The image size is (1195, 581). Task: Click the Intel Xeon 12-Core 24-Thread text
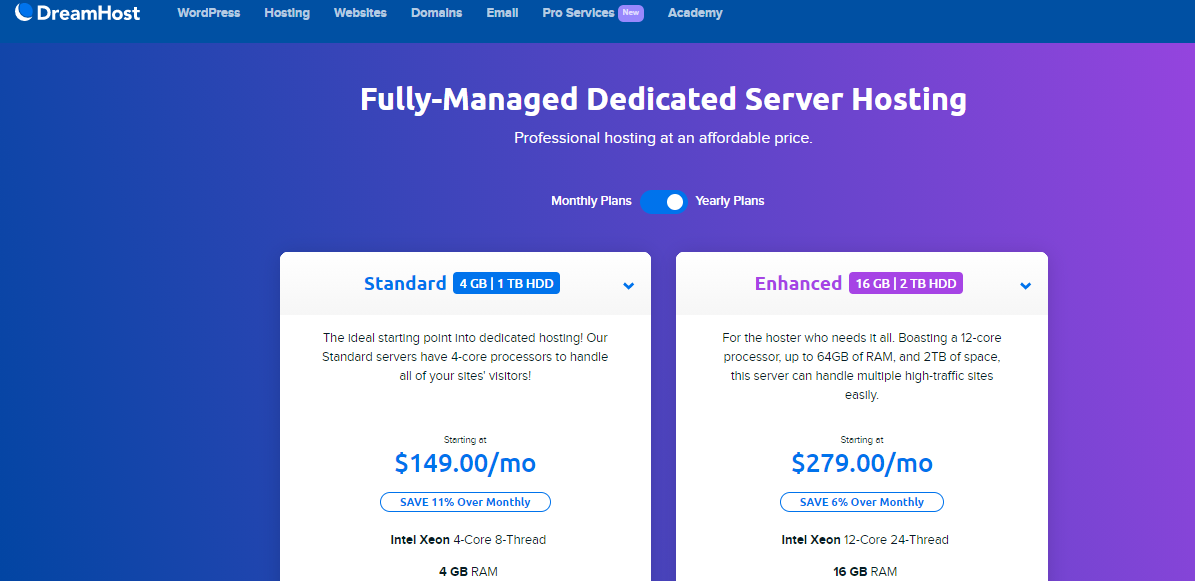(x=865, y=540)
